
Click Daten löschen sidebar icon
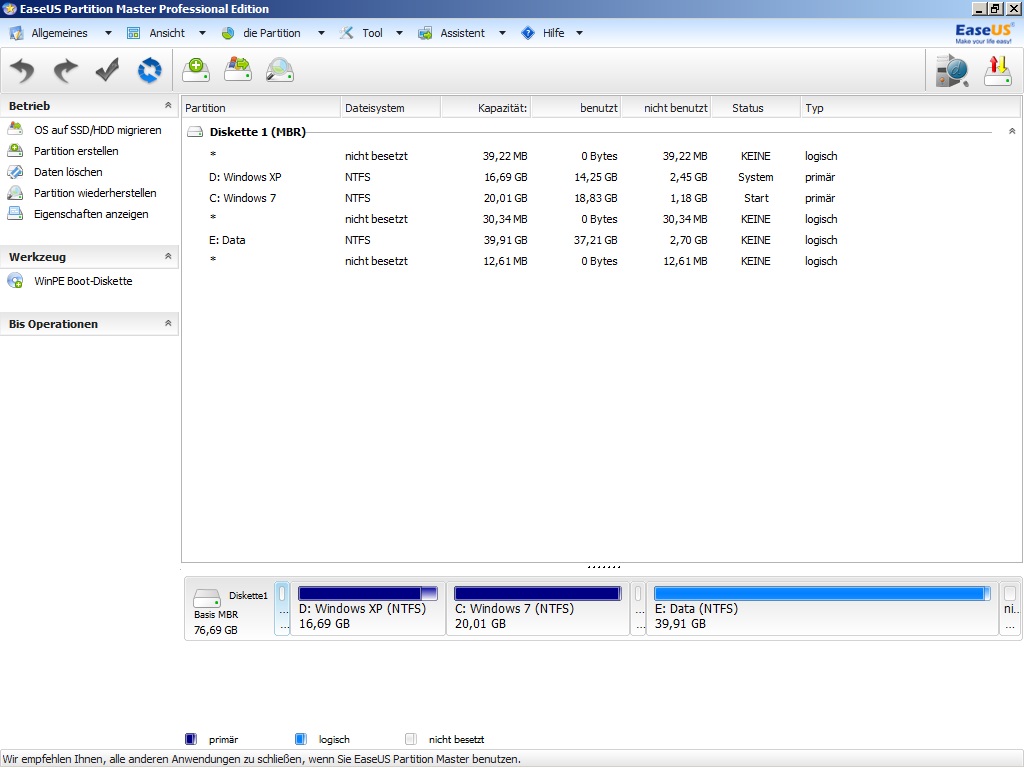[15, 172]
